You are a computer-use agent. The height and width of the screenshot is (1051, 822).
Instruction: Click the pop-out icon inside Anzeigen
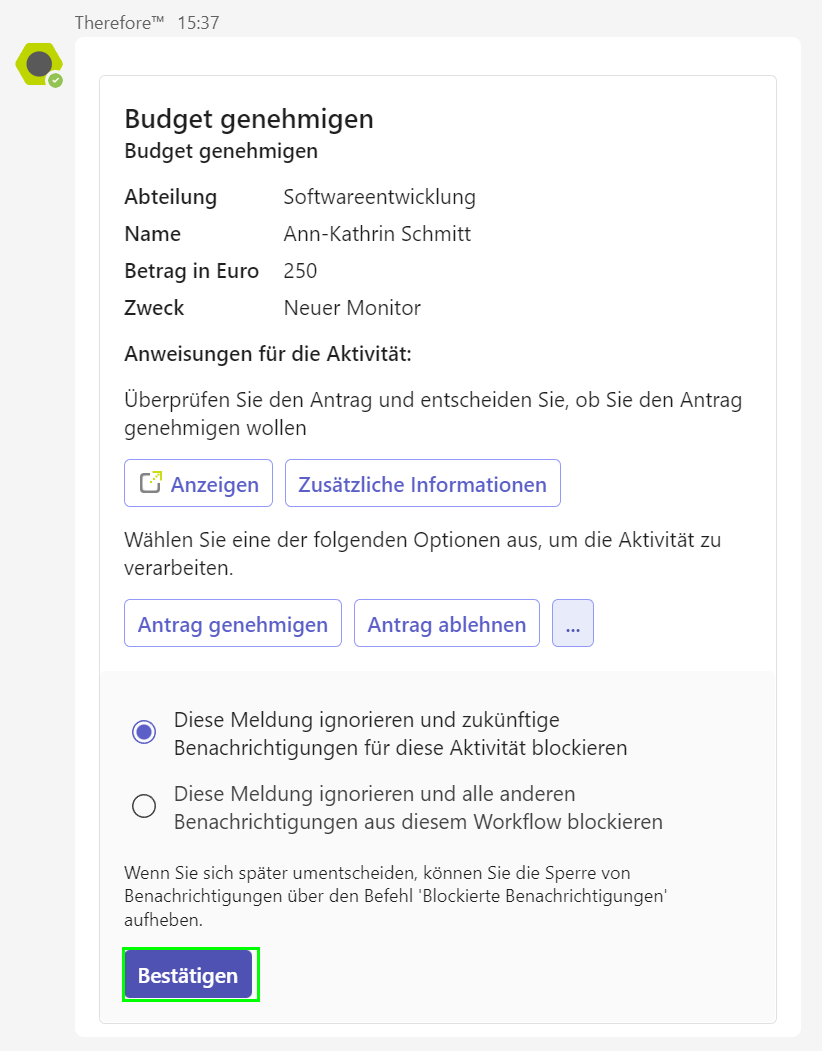click(x=150, y=483)
